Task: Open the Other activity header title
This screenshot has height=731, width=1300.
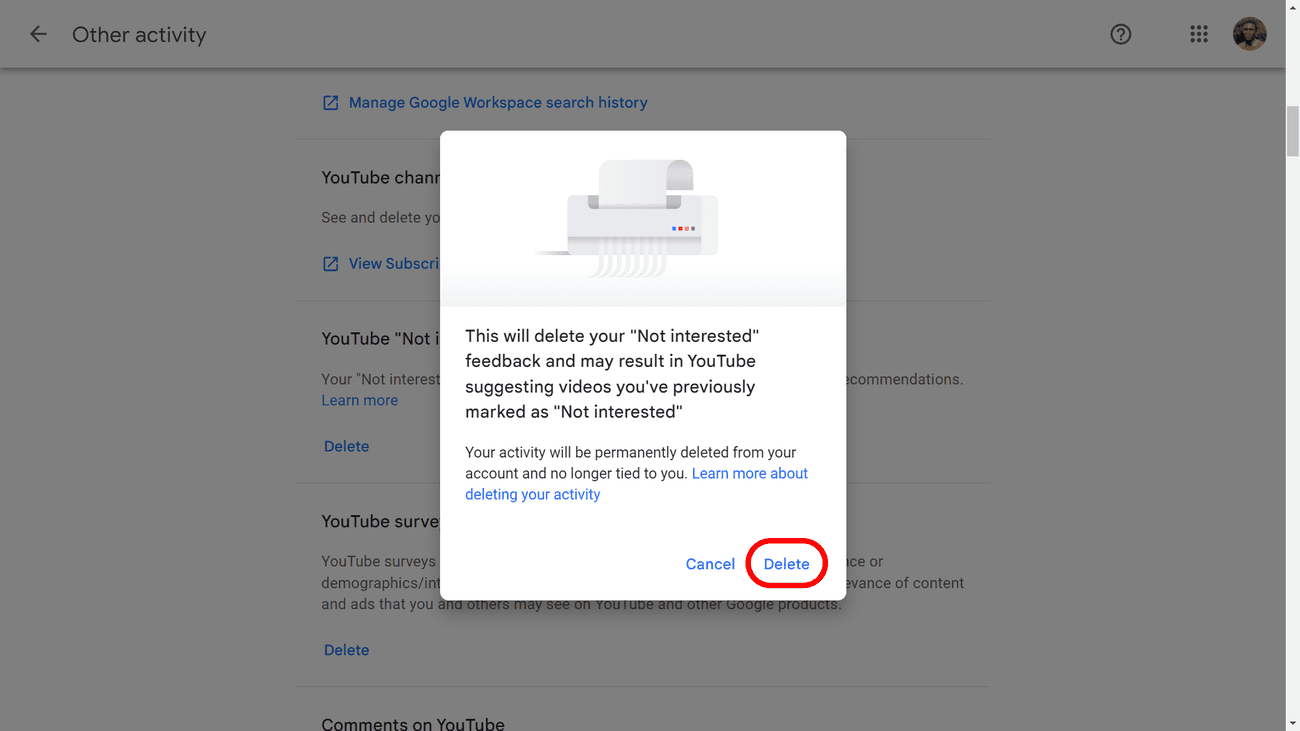Action: click(139, 34)
